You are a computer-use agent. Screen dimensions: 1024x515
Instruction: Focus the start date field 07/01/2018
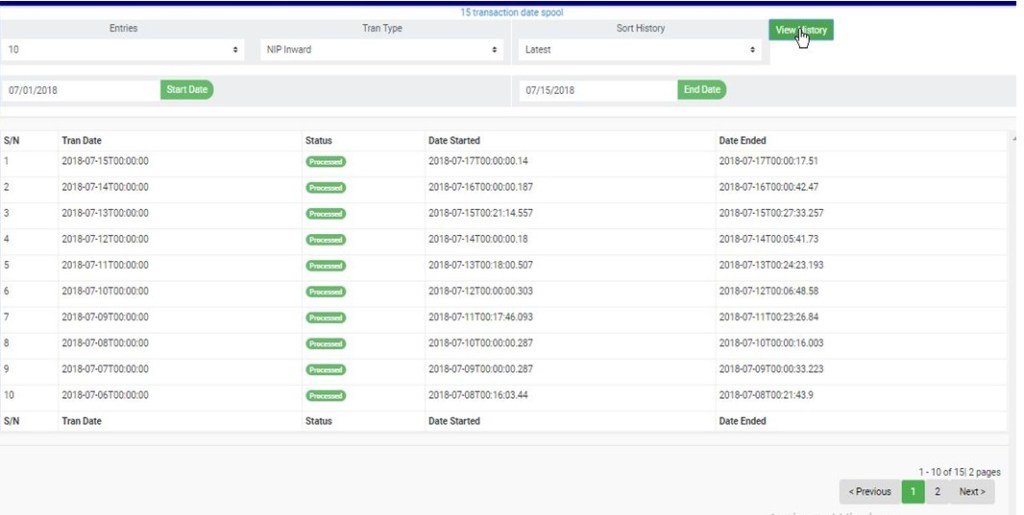pos(80,90)
